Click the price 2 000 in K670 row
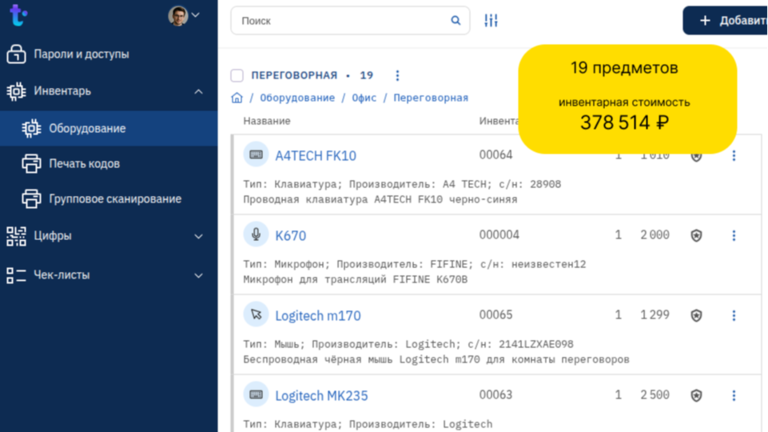Viewport: 768px width, 432px height. [655, 235]
